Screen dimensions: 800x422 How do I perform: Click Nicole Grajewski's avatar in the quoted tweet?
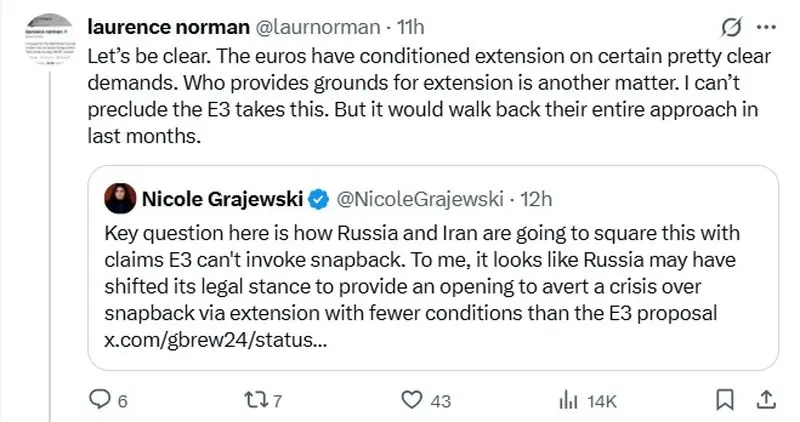pos(122,199)
